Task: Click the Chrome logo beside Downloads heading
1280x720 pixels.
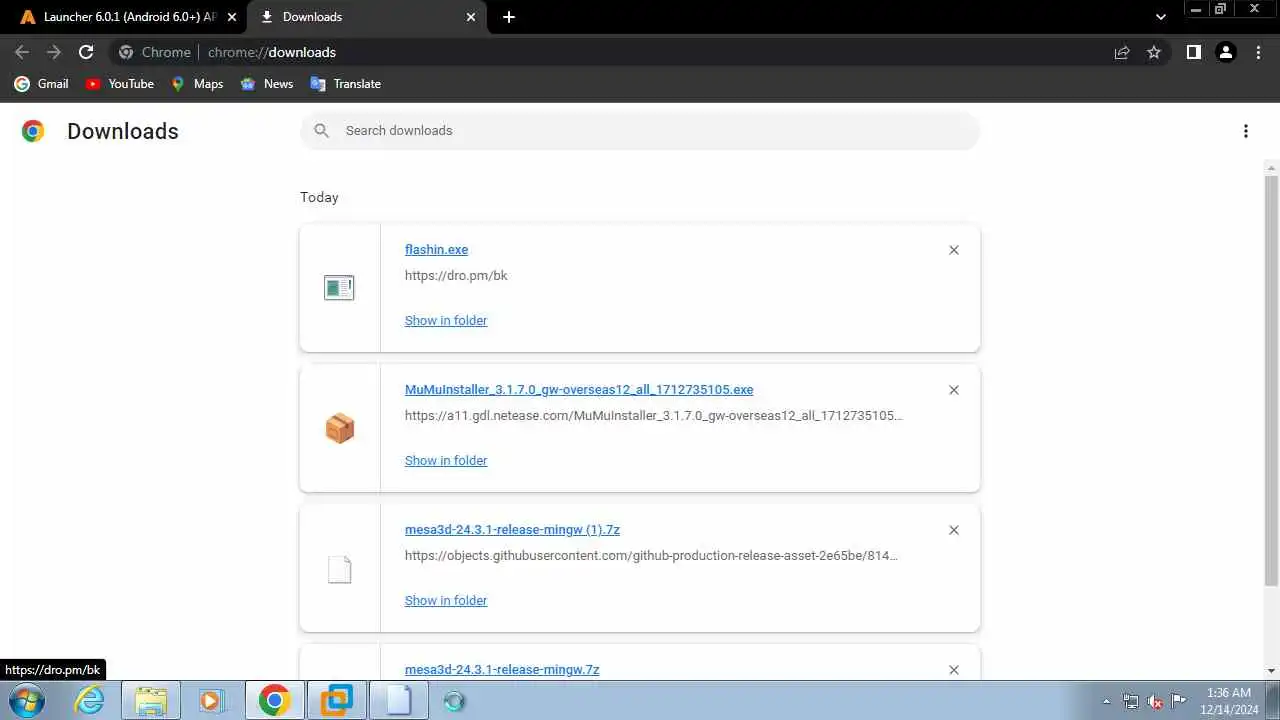Action: 33,131
